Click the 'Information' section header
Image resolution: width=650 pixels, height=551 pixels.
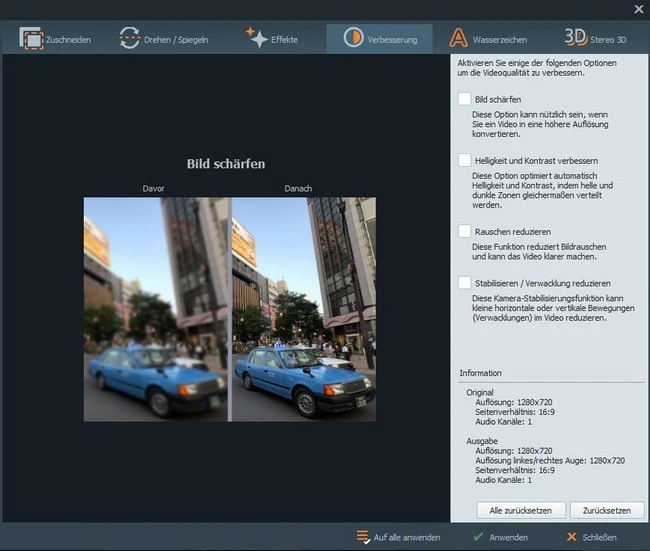pyautogui.click(x=480, y=373)
